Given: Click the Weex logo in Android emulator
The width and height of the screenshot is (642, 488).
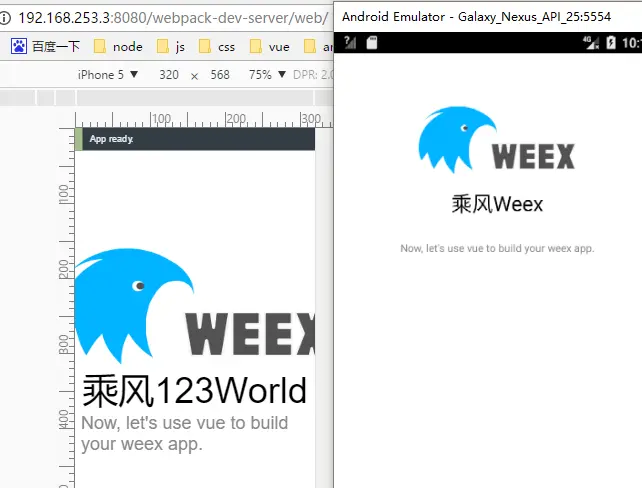Looking at the screenshot, I should click(497, 140).
